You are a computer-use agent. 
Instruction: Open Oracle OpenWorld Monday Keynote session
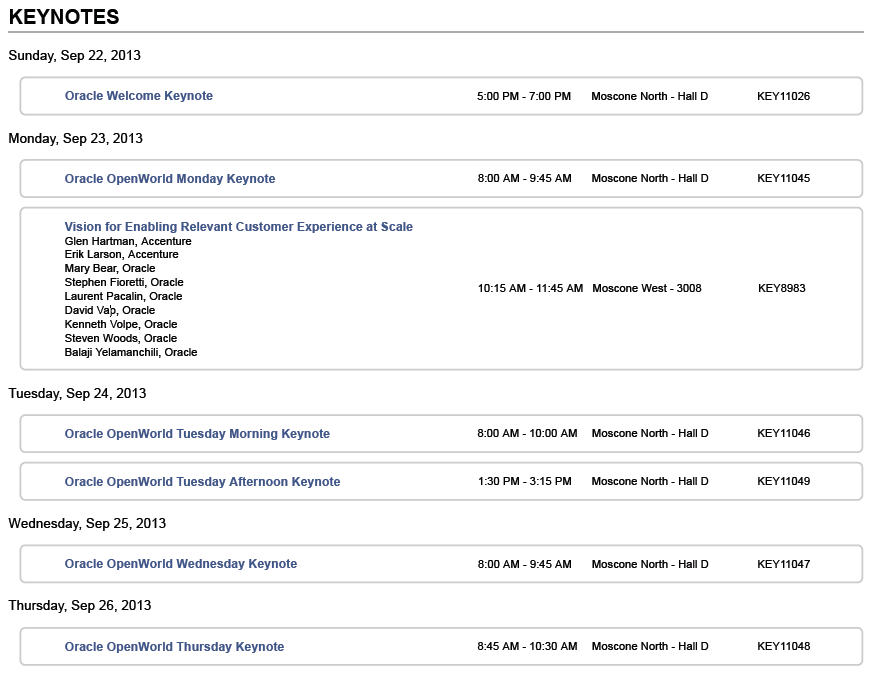169,179
